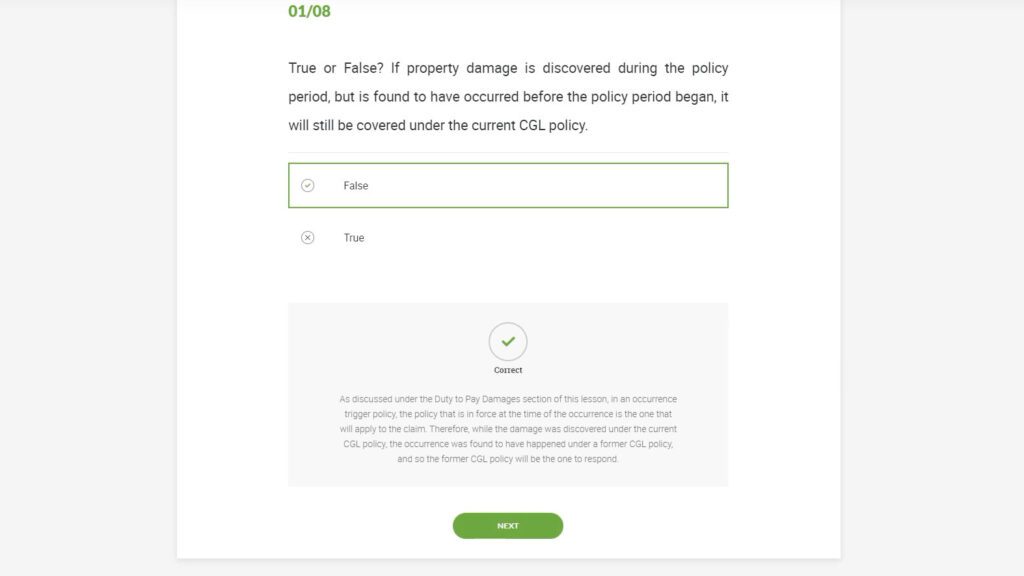The image size is (1024, 576).
Task: Click the divider line above the False option
Action: (x=508, y=153)
